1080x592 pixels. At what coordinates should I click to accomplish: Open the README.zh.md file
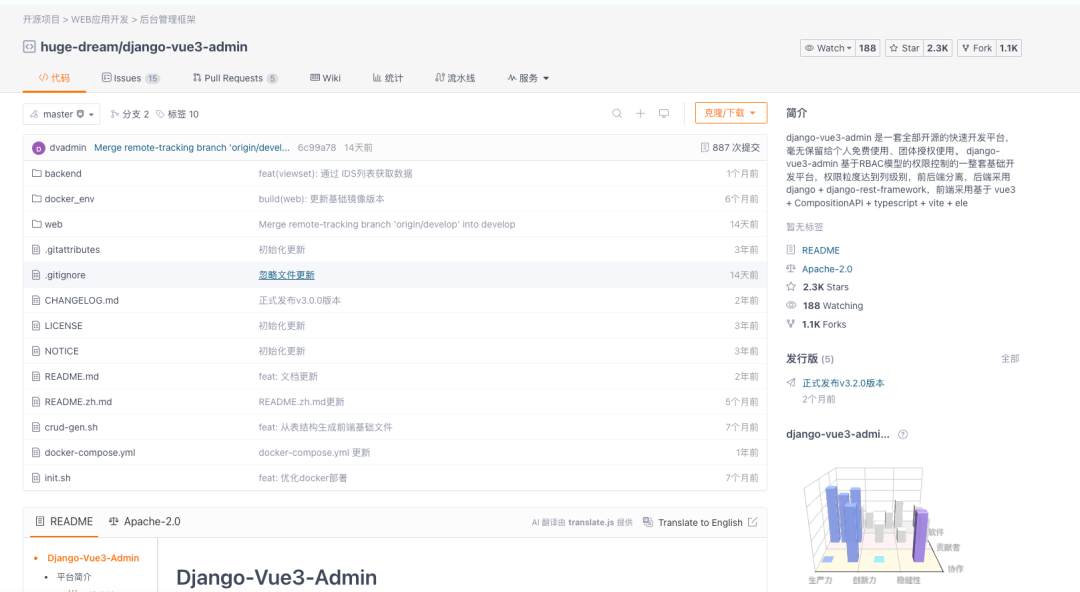(x=78, y=402)
